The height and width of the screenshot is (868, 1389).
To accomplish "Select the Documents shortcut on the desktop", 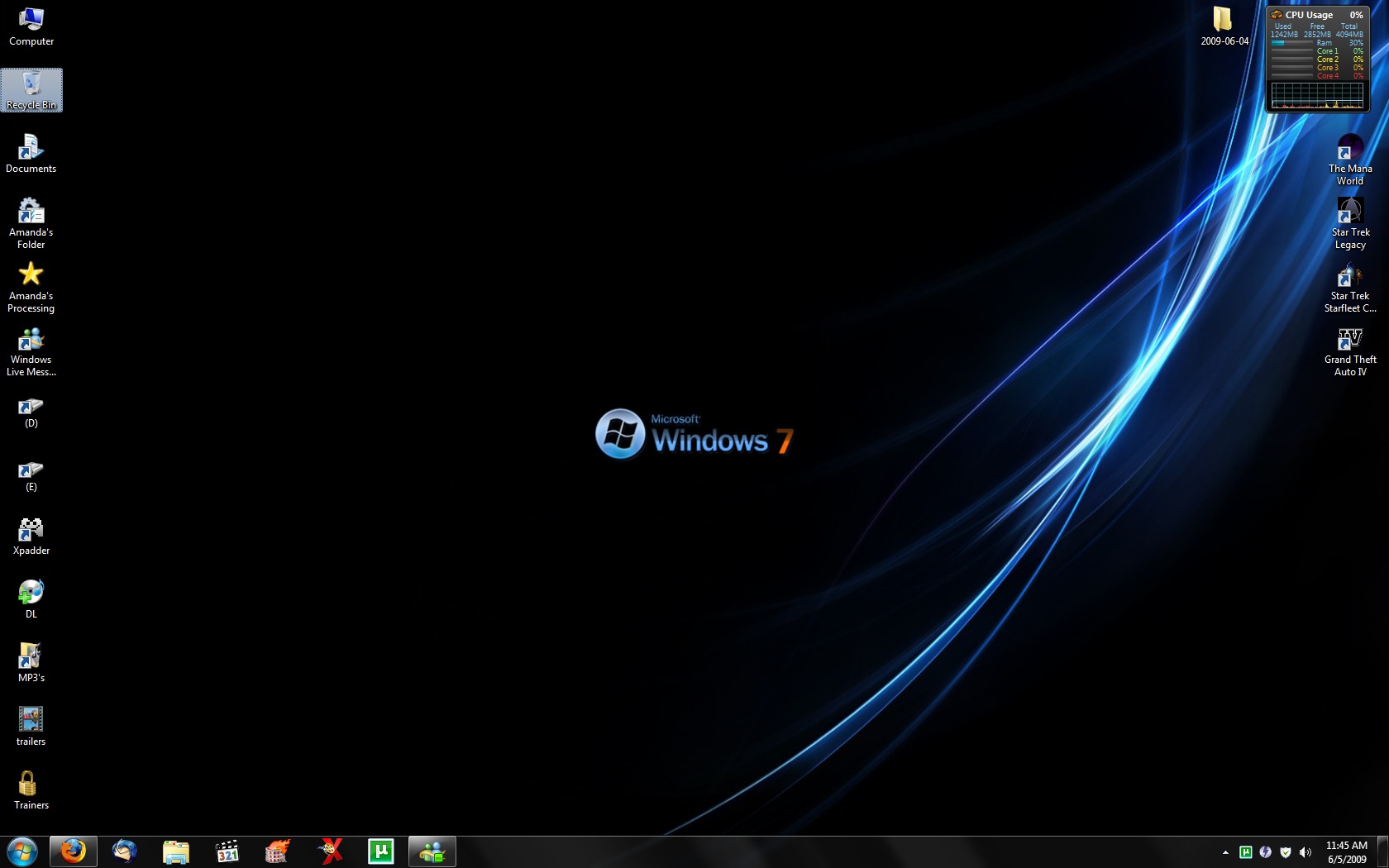I will pyautogui.click(x=31, y=154).
